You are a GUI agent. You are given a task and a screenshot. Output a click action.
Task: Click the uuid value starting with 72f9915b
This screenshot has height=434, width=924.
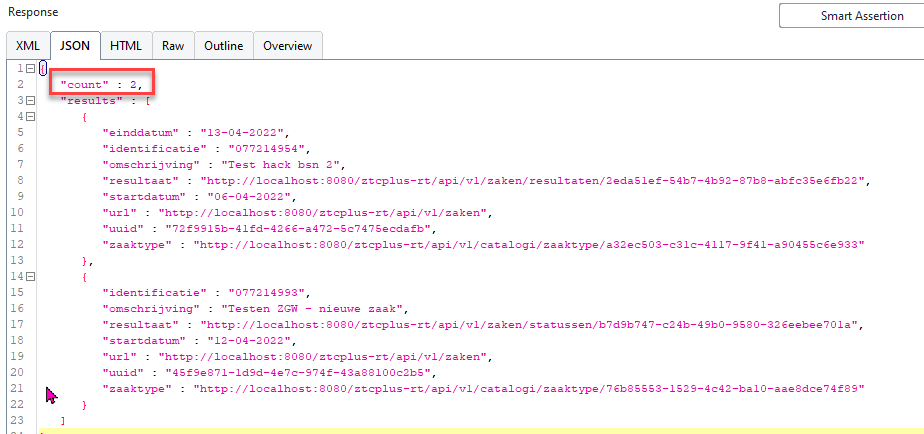coord(298,228)
